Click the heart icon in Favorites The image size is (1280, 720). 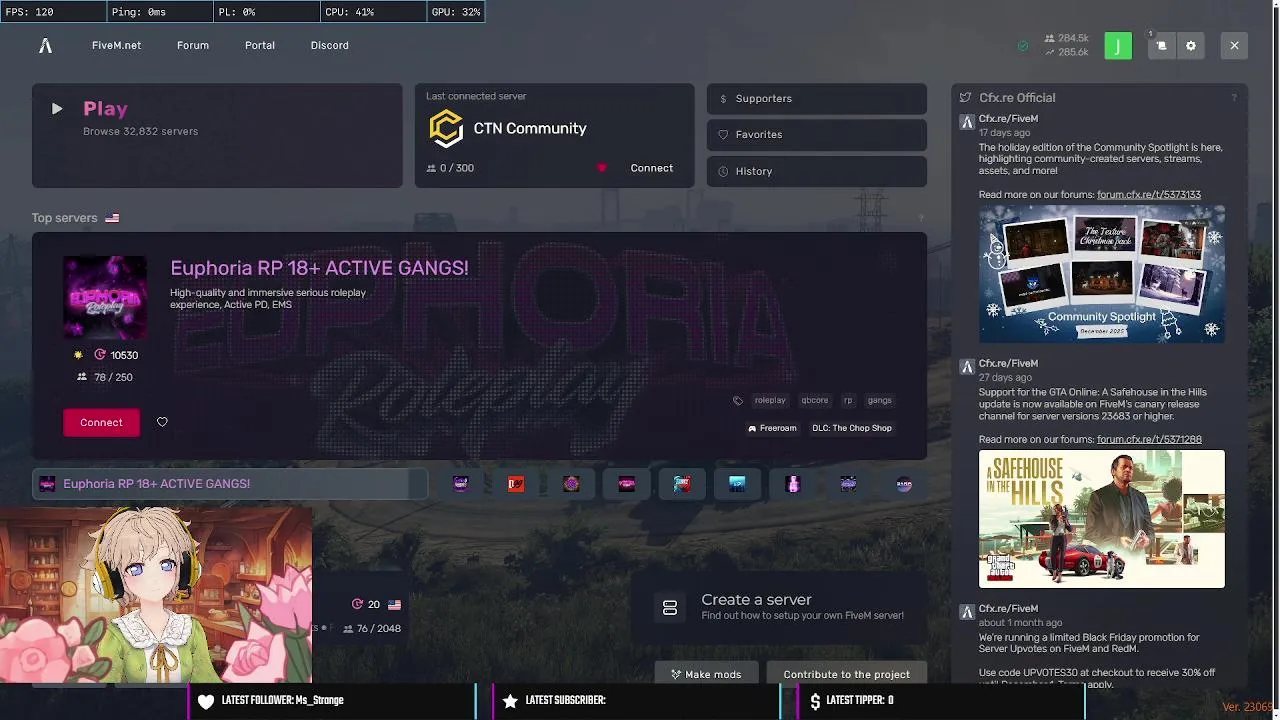coord(723,135)
